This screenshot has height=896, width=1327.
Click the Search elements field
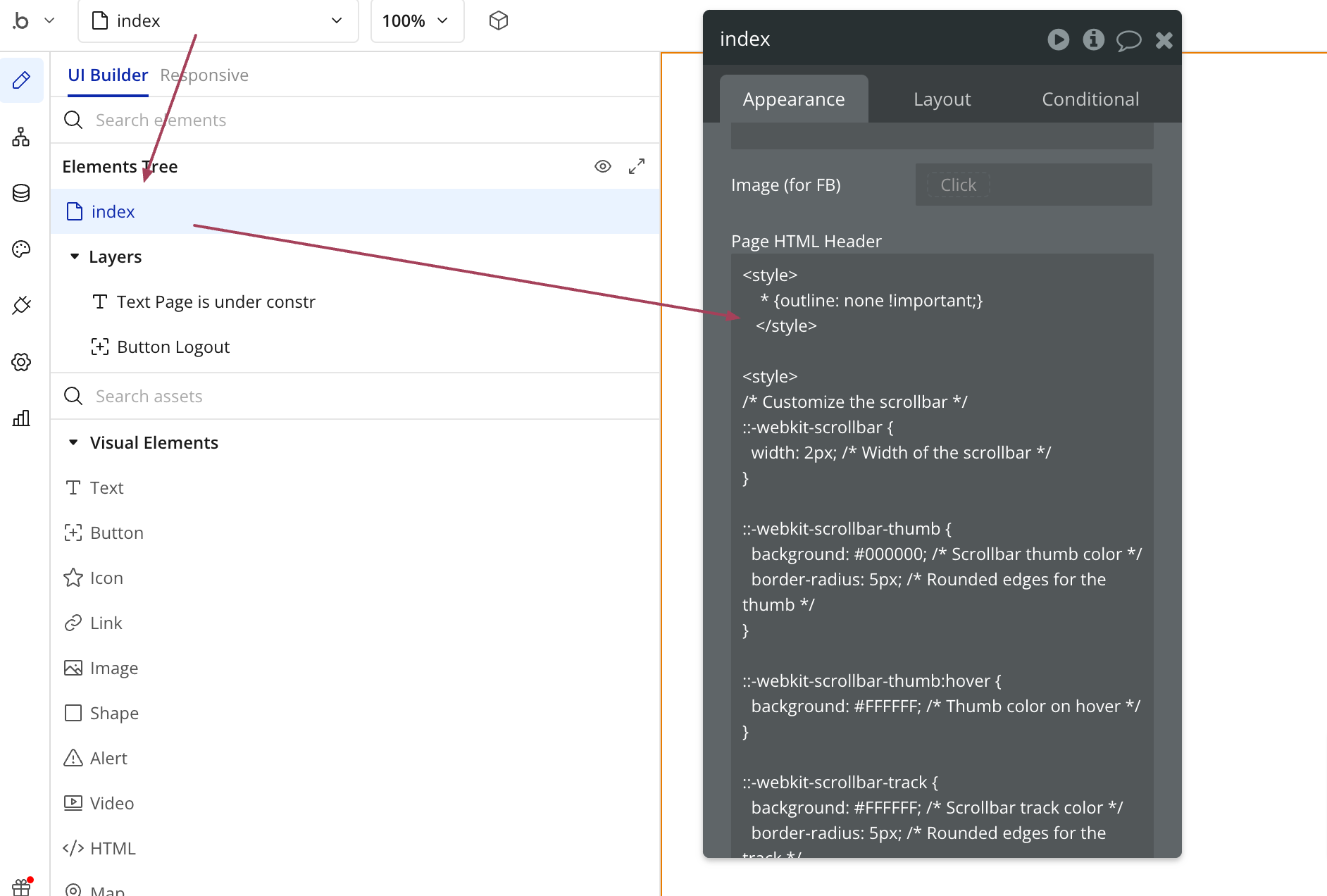(x=355, y=120)
